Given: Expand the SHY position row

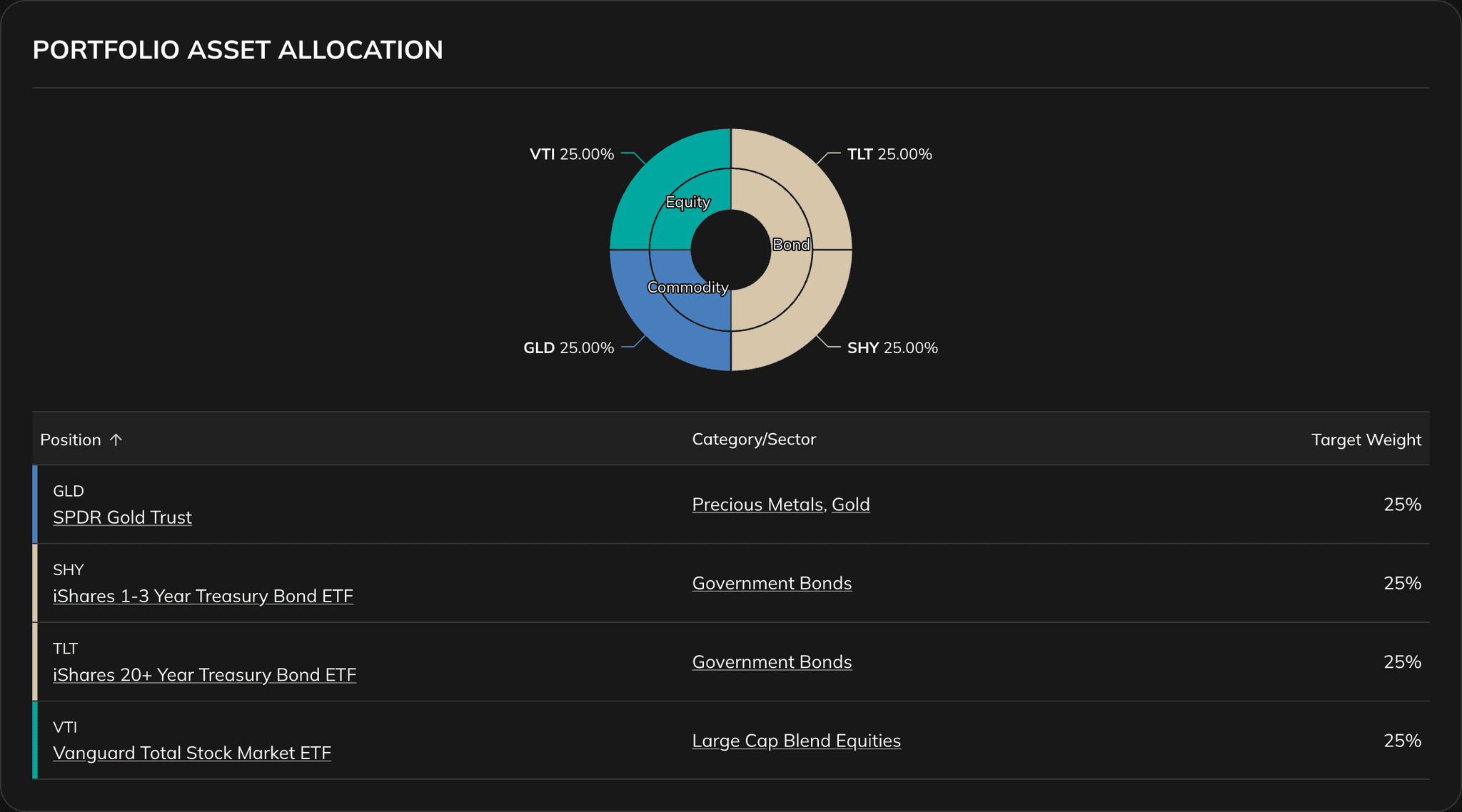Looking at the screenshot, I should [428, 582].
